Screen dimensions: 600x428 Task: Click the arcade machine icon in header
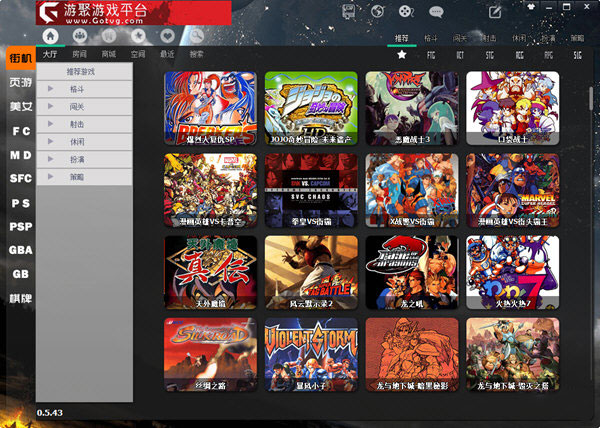point(348,11)
